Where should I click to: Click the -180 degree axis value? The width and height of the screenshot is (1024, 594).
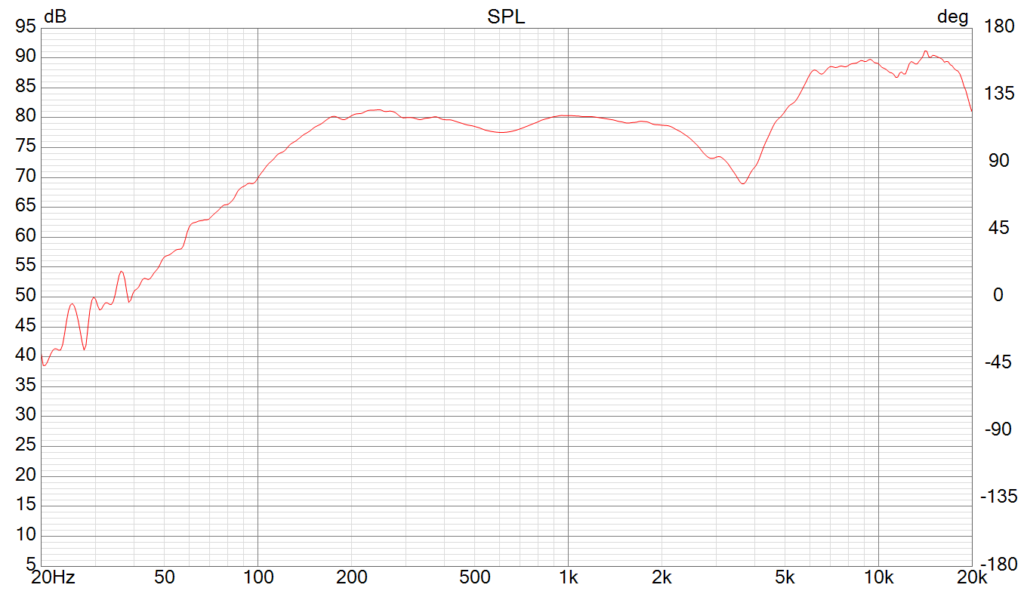(999, 564)
